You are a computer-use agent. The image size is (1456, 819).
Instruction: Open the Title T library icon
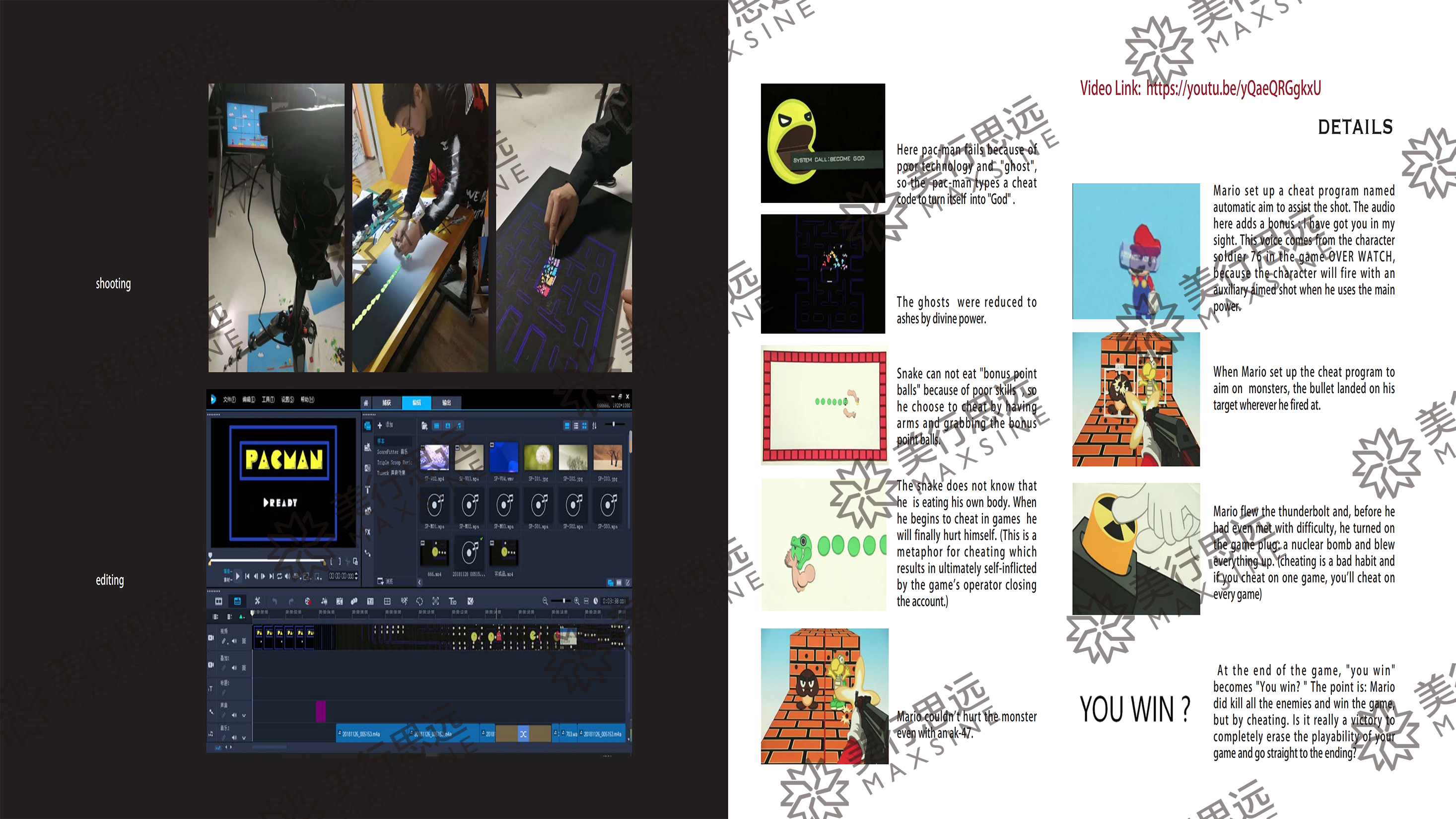(x=367, y=489)
